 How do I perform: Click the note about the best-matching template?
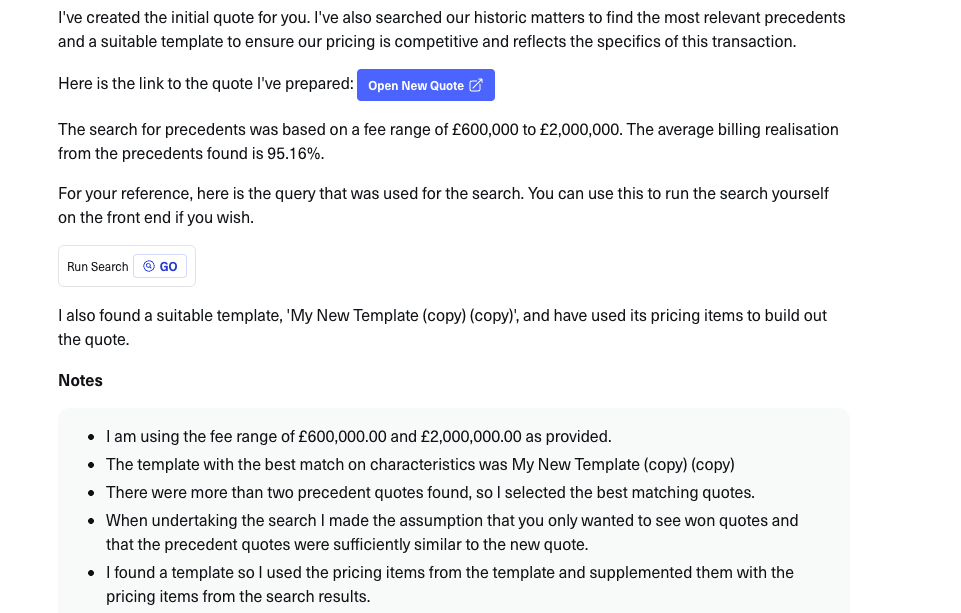pyautogui.click(x=420, y=464)
